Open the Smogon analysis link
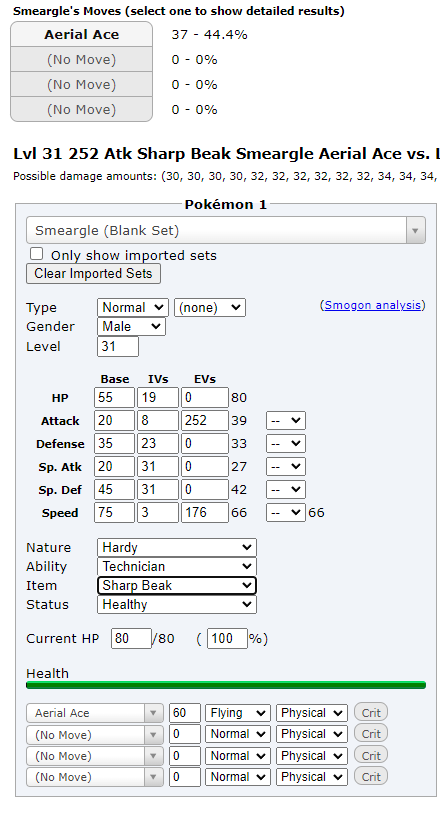 click(372, 305)
